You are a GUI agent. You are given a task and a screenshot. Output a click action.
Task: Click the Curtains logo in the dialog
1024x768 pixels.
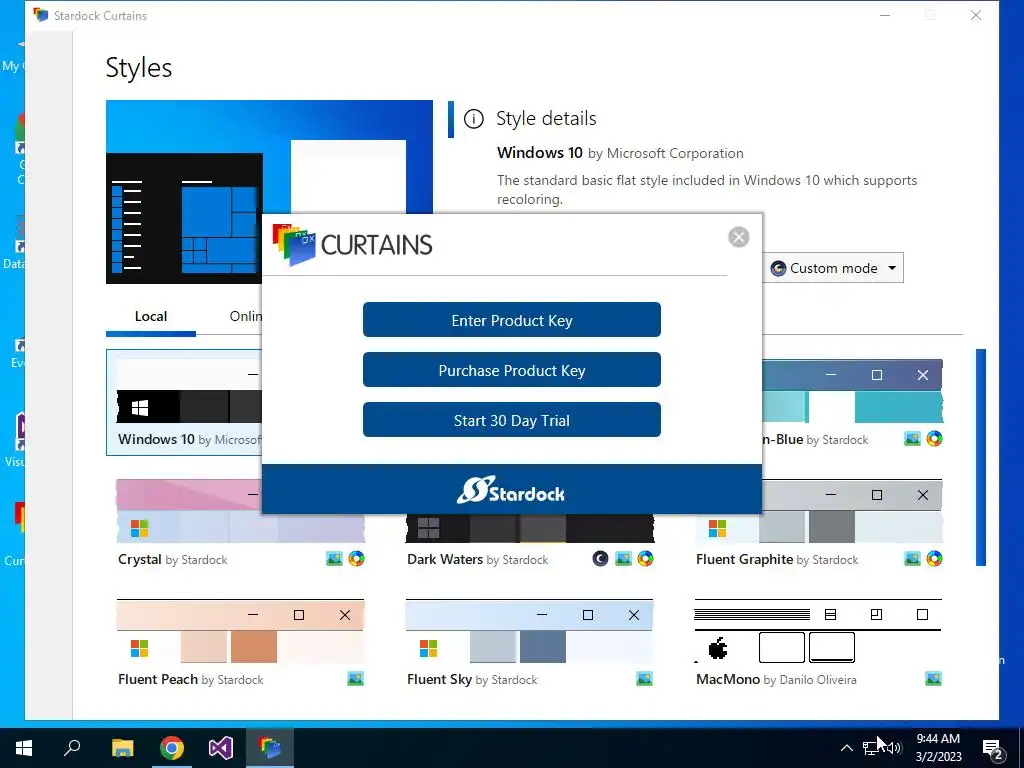(x=353, y=245)
